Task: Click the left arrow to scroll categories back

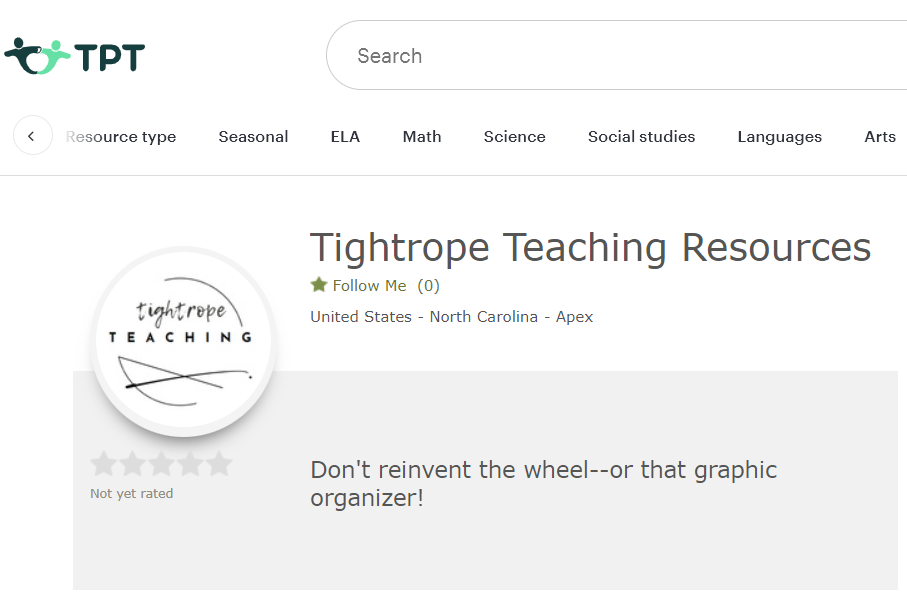Action: [x=32, y=136]
